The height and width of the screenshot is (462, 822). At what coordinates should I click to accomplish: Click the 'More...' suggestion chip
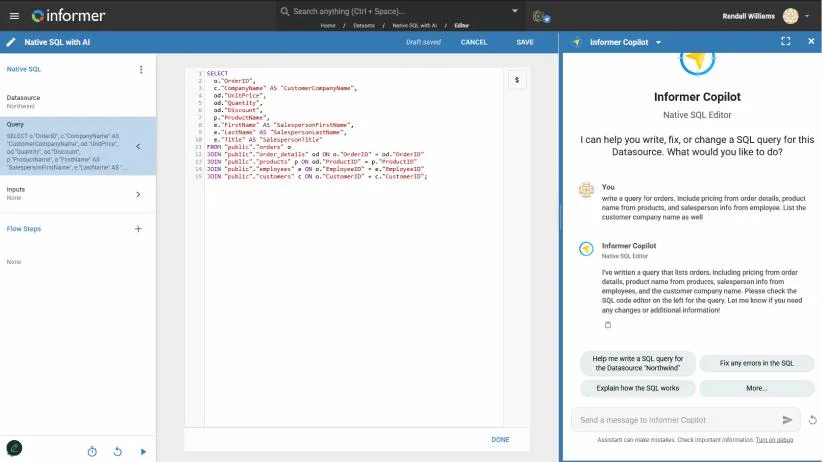point(756,388)
